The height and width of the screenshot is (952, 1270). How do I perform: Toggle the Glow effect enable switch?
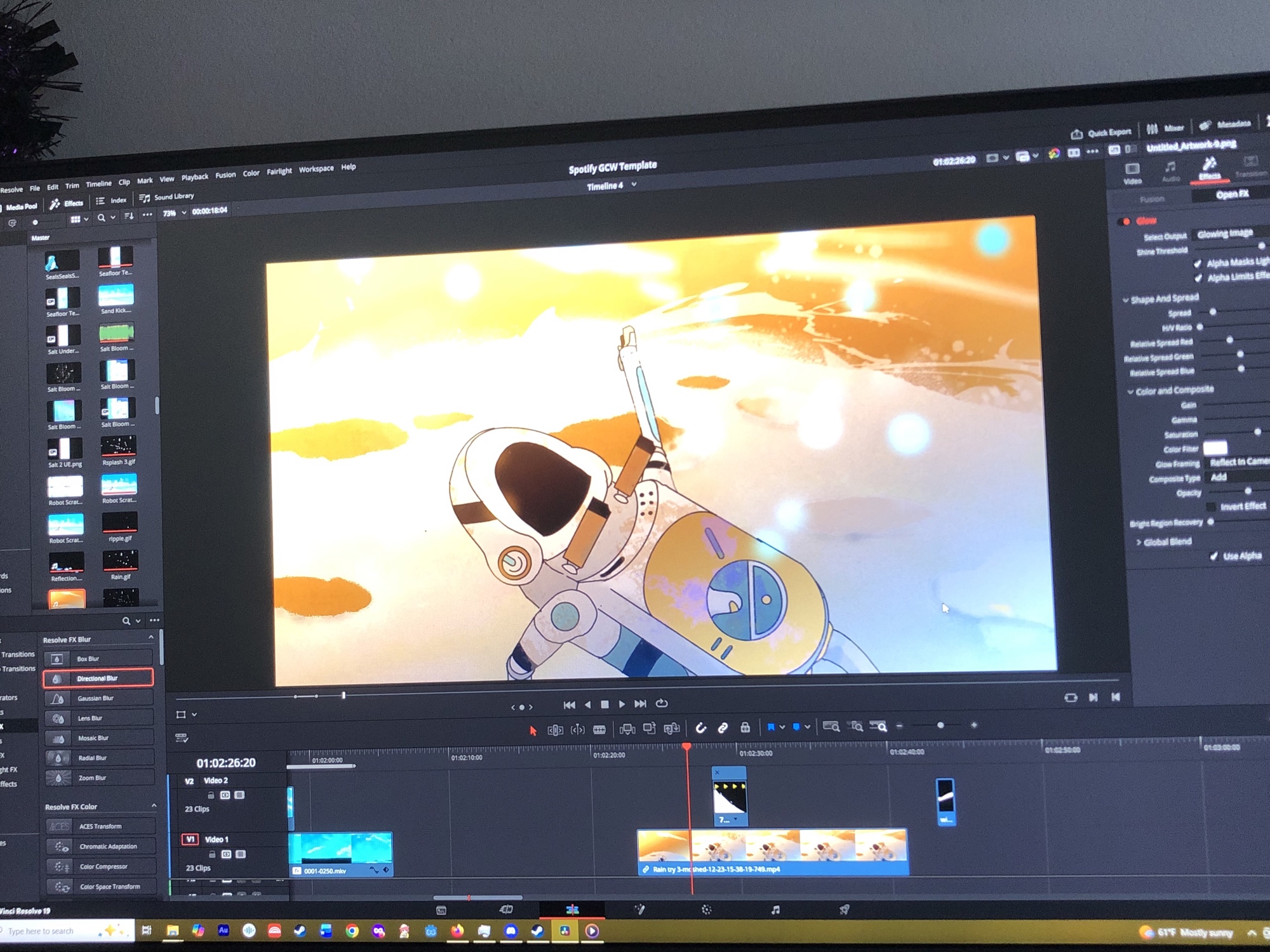1125,221
